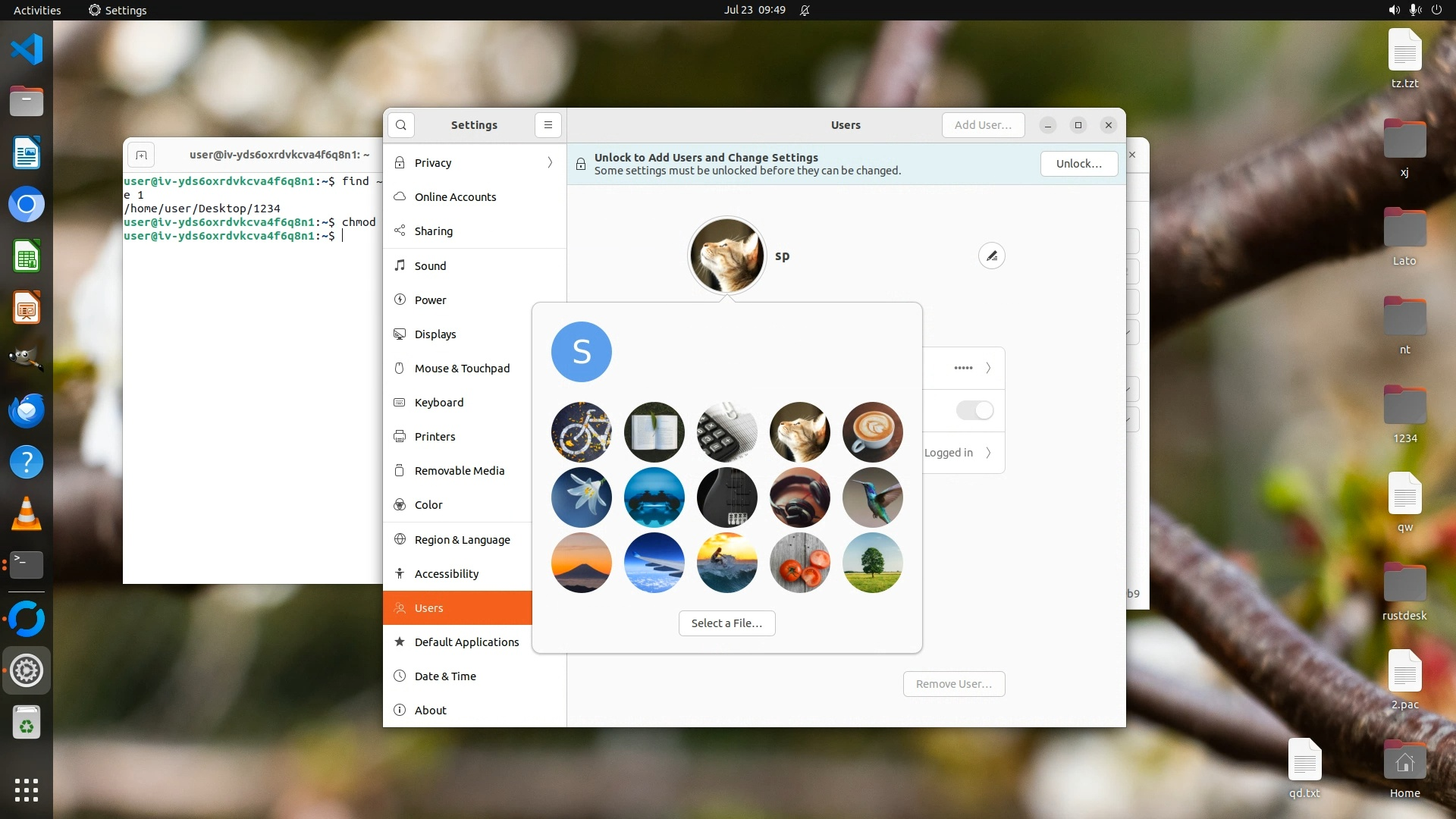Open VLC media player from dock
Viewport: 1456px width, 819px height.
point(27,513)
